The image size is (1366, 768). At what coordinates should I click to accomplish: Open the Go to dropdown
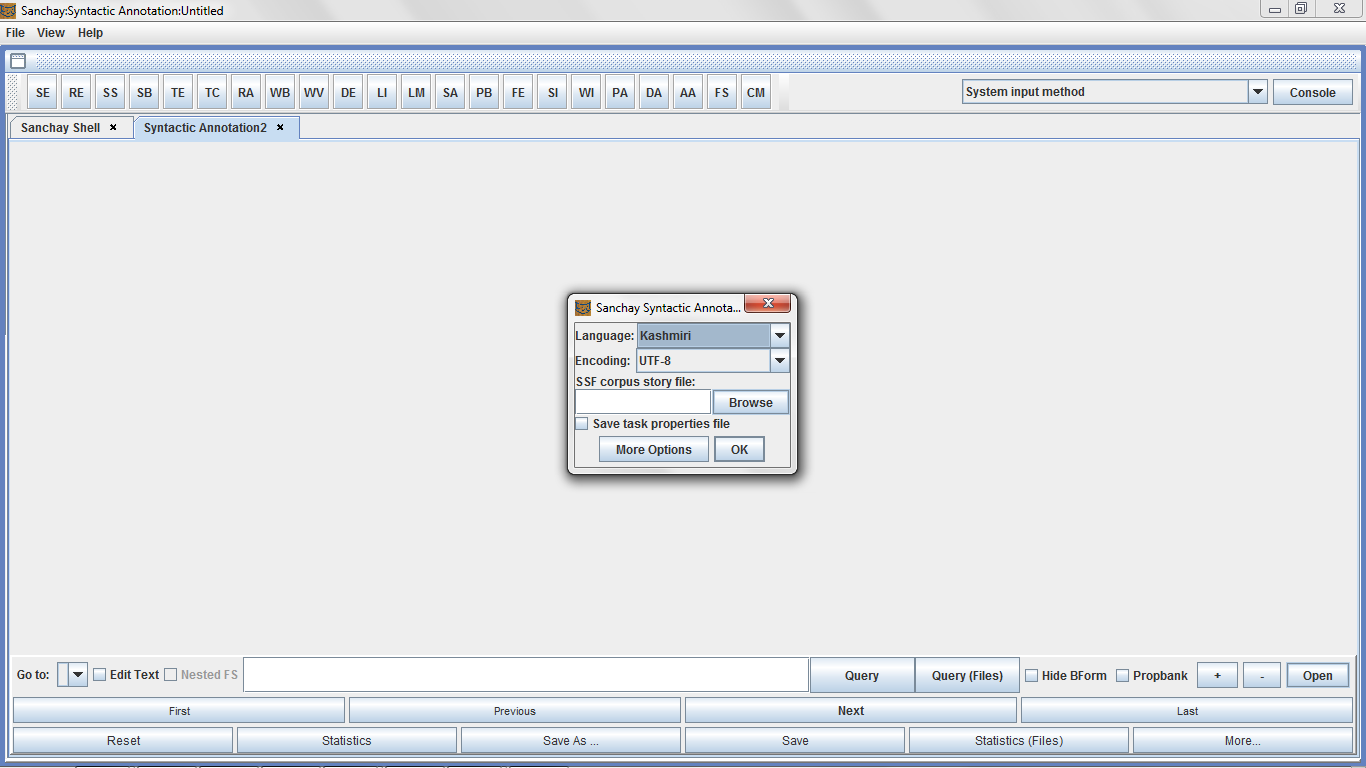[x=77, y=675]
